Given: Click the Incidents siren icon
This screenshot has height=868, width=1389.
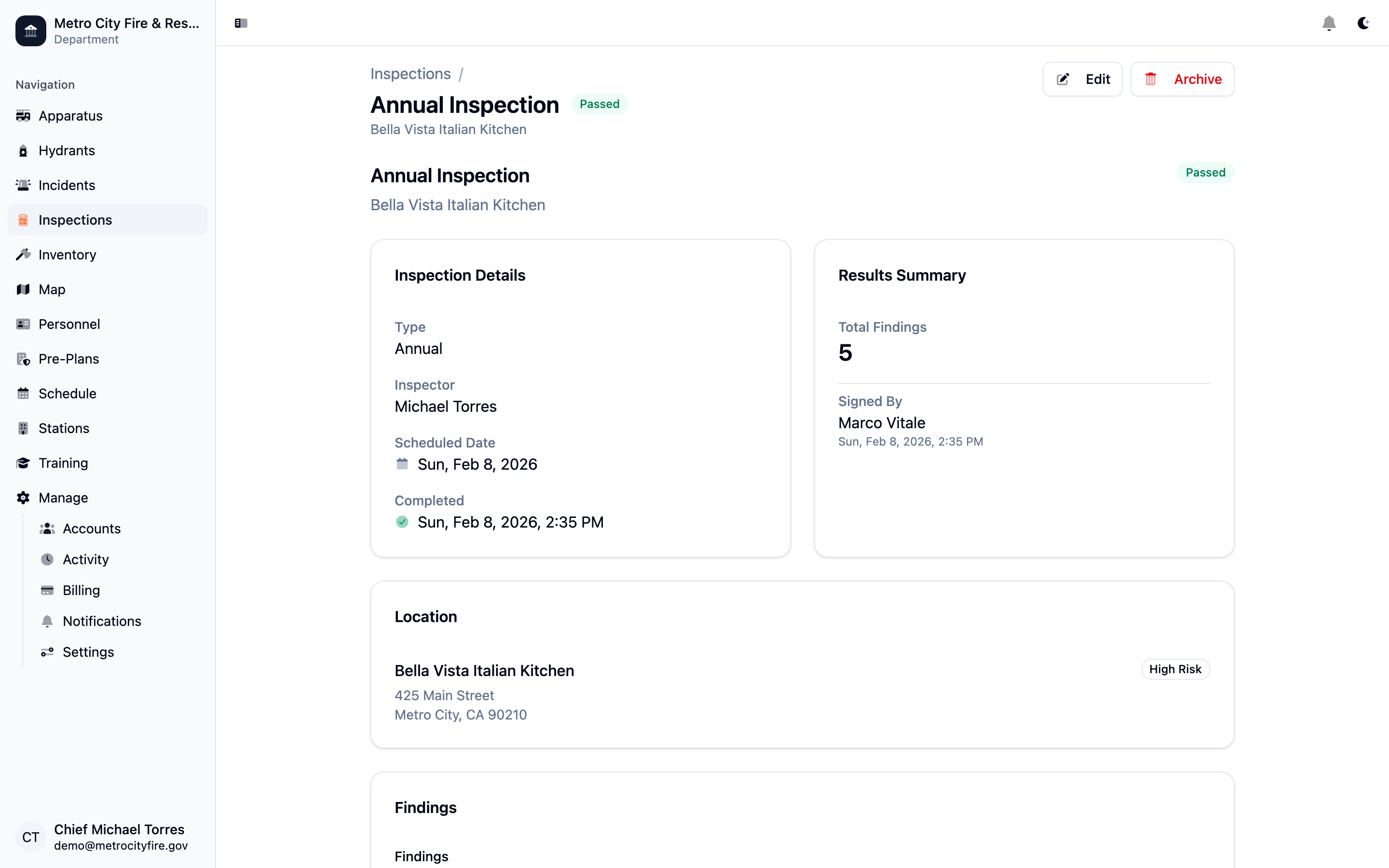Looking at the screenshot, I should click(x=23, y=186).
